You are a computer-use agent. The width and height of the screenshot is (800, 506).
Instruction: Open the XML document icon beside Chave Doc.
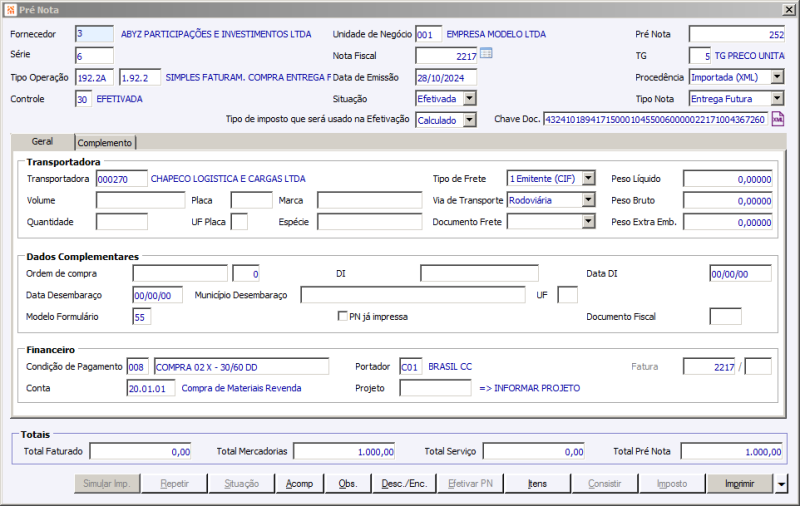pos(777,120)
